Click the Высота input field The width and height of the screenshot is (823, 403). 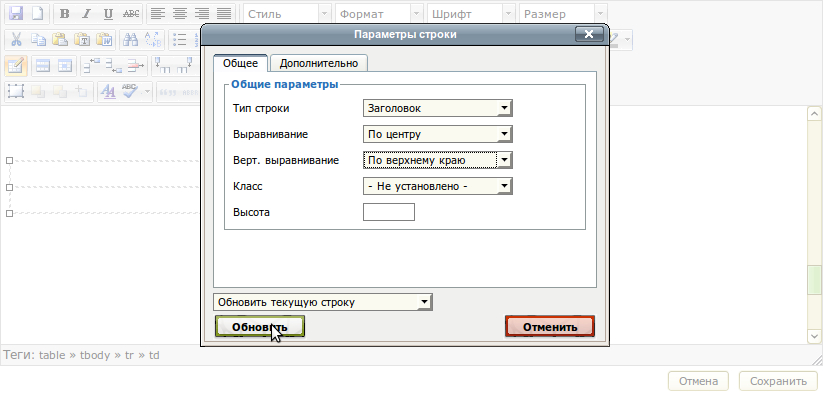388,212
